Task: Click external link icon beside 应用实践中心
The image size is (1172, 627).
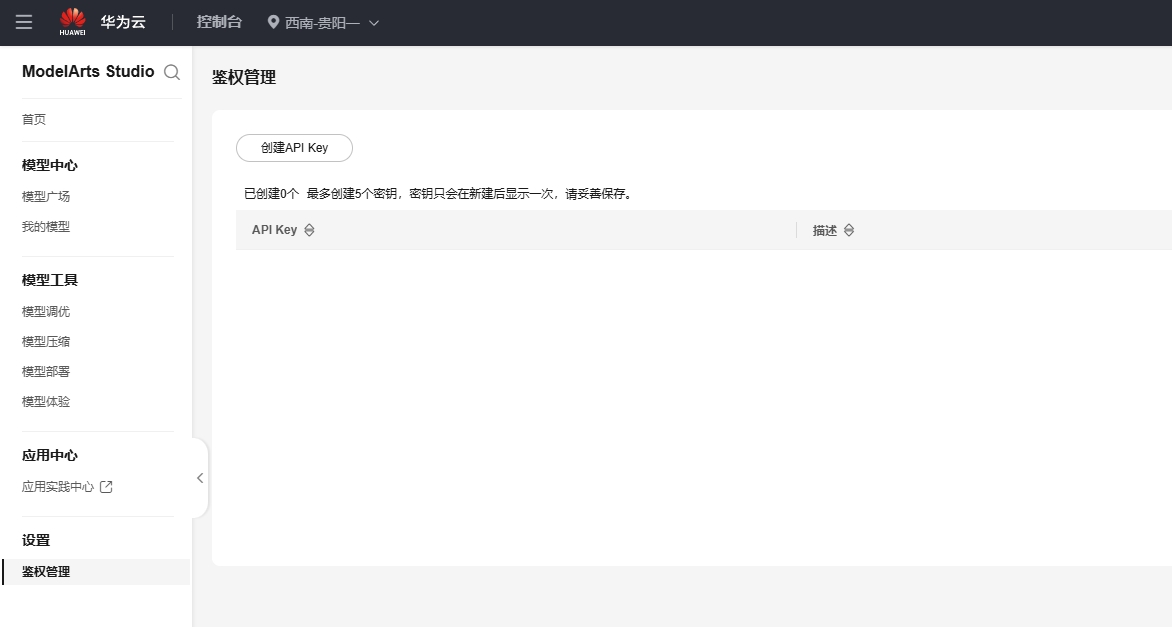Action: point(106,487)
